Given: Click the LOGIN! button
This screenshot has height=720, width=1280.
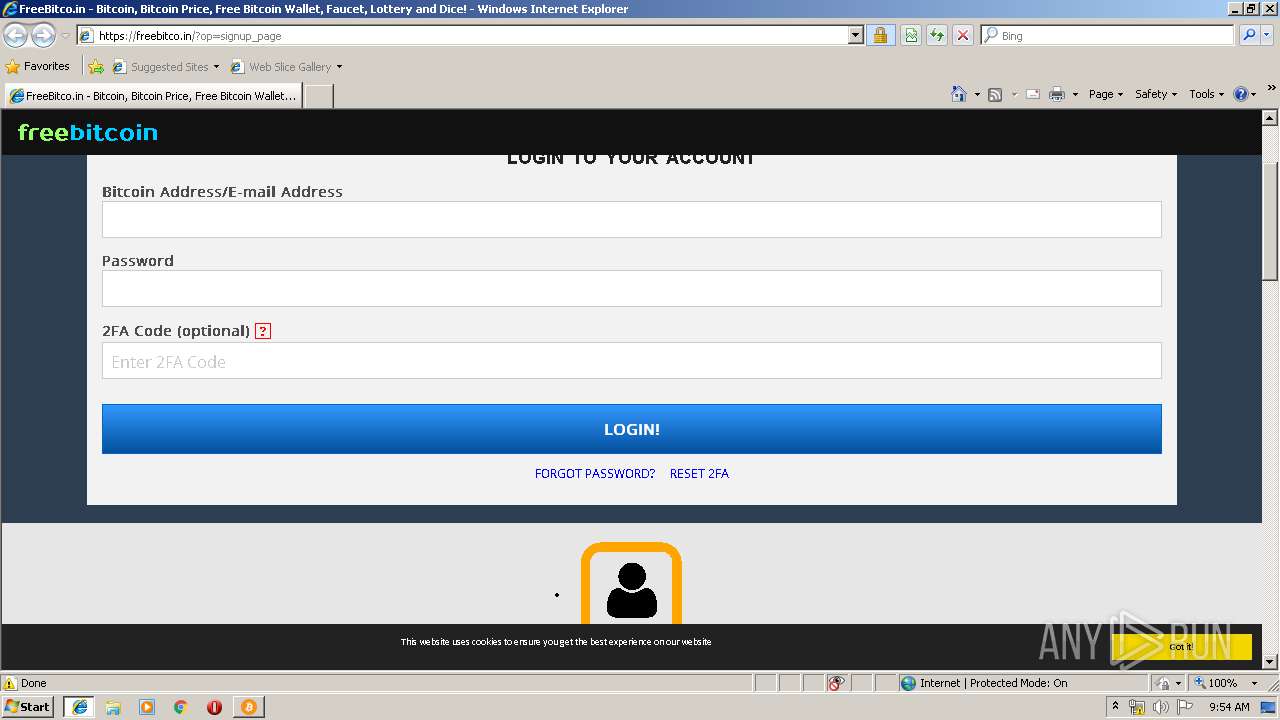Looking at the screenshot, I should click(631, 429).
